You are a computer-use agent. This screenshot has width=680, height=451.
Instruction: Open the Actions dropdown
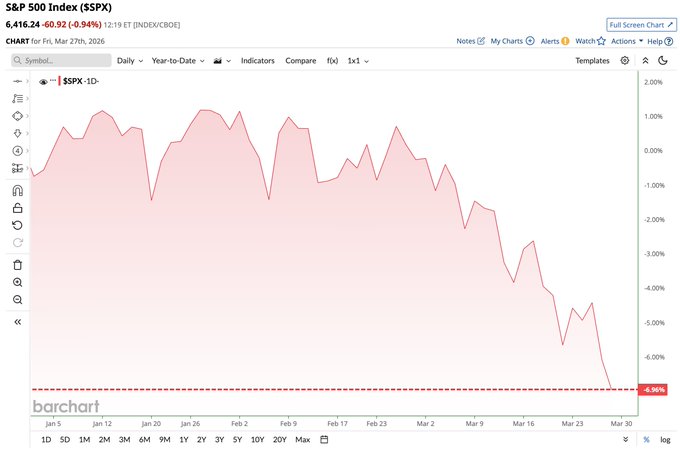tap(627, 41)
